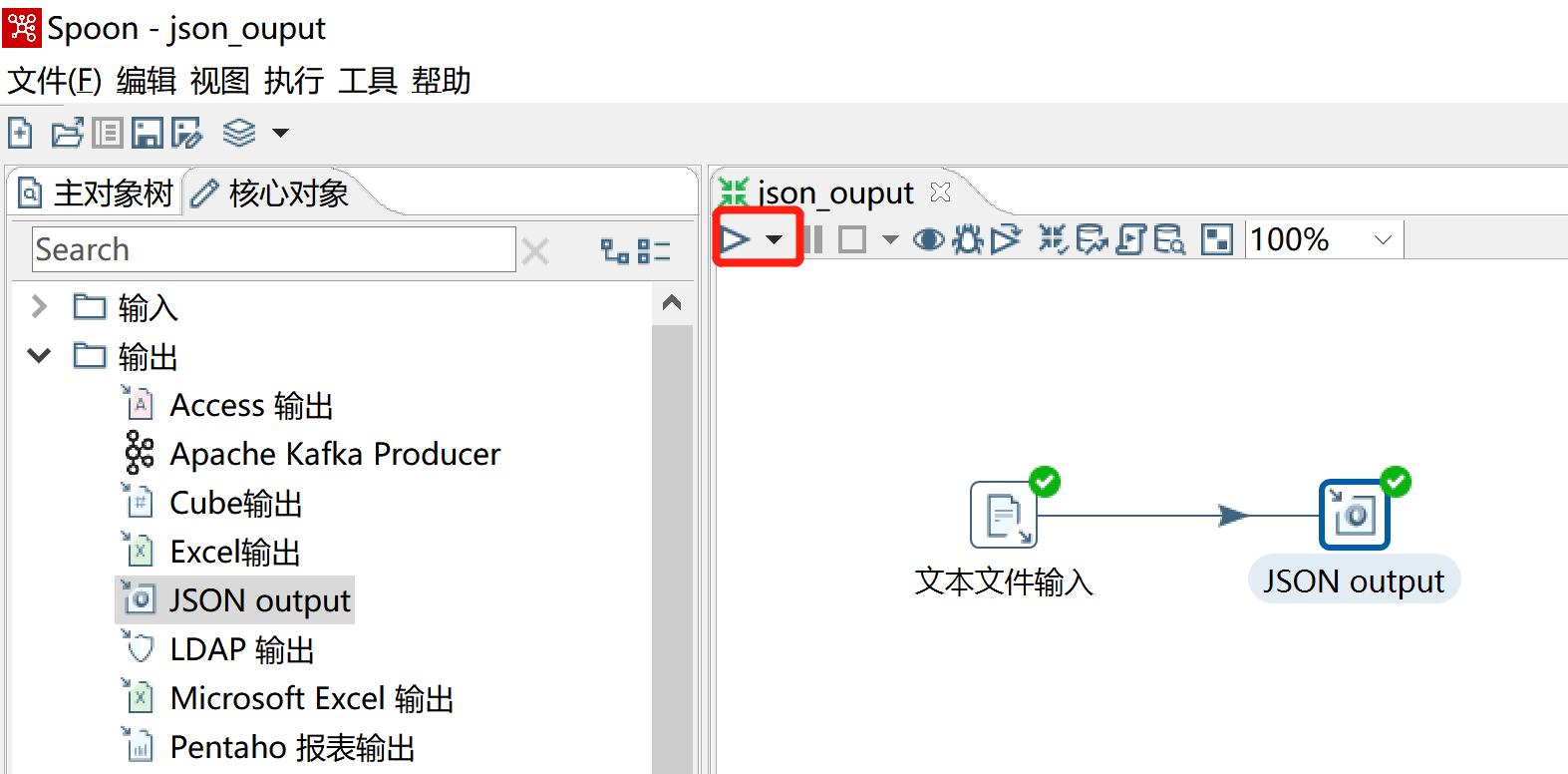Click the hop arrow between the steps
This screenshot has width=1568, height=774.
coord(1233,516)
